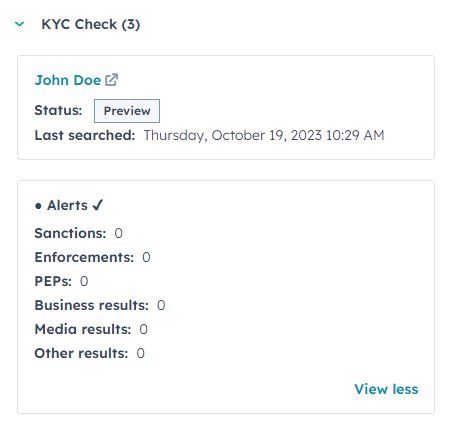The width and height of the screenshot is (453, 424).
Task: Click the Sanctions label
Action: pos(70,233)
